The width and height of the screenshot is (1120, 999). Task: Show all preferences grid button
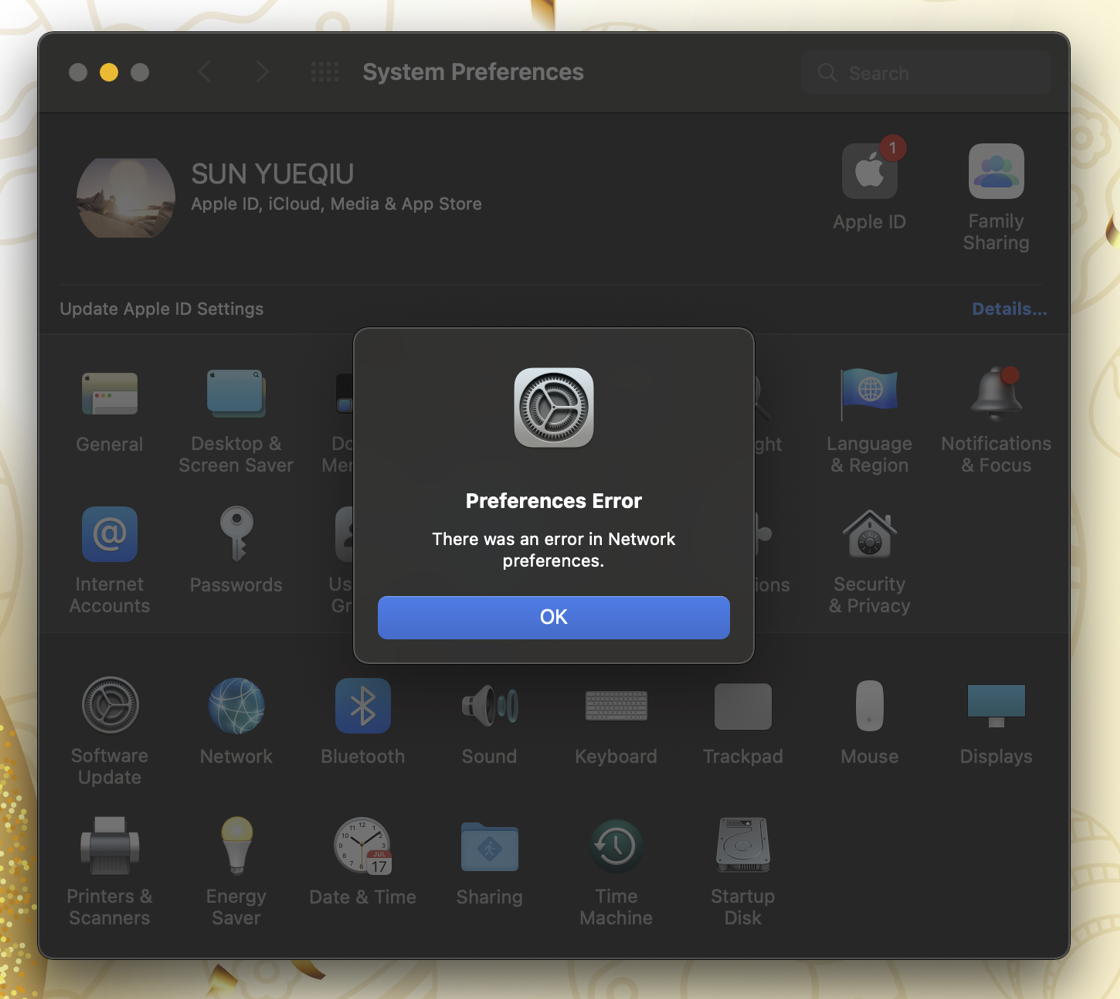click(325, 72)
